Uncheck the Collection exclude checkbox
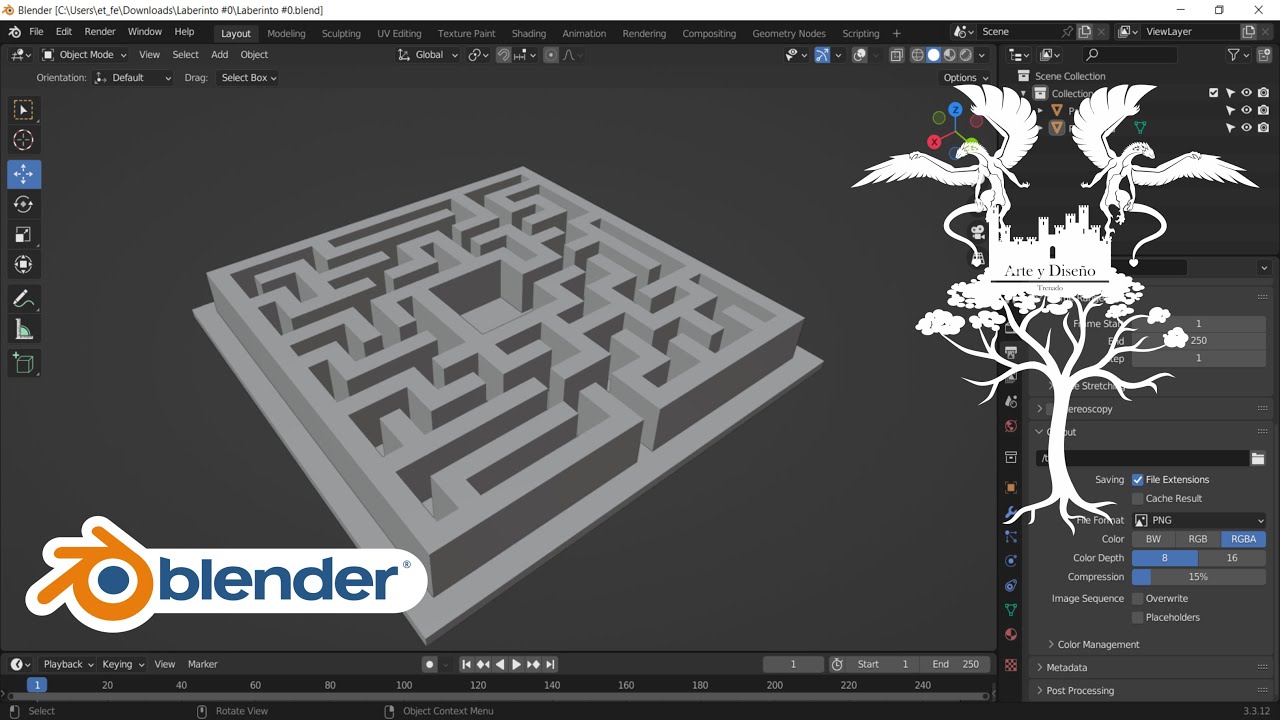1280x720 pixels. (1214, 93)
